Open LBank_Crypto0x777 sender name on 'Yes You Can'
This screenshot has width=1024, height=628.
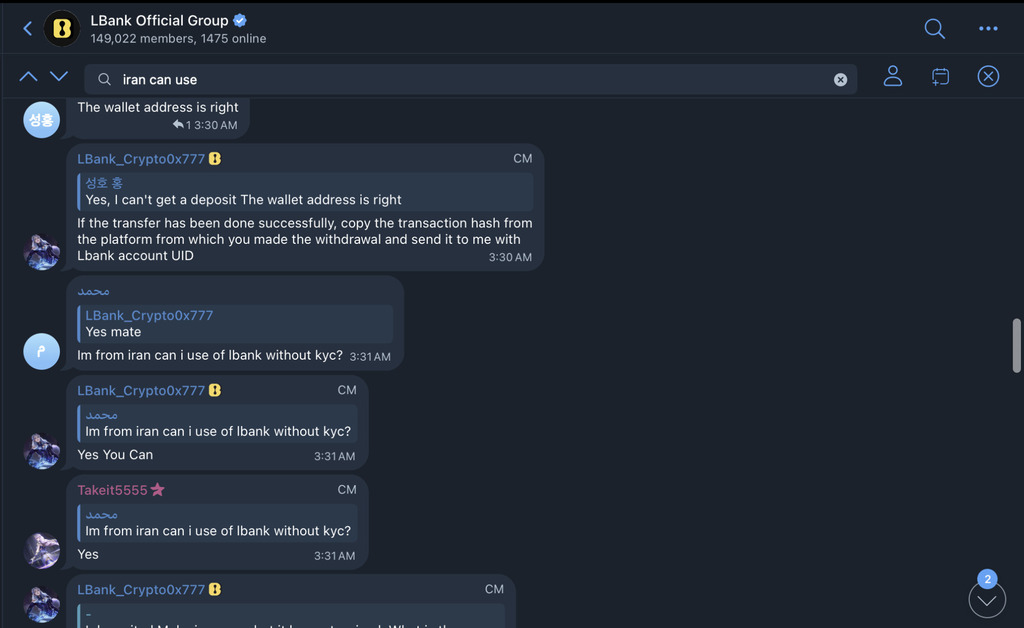click(141, 391)
